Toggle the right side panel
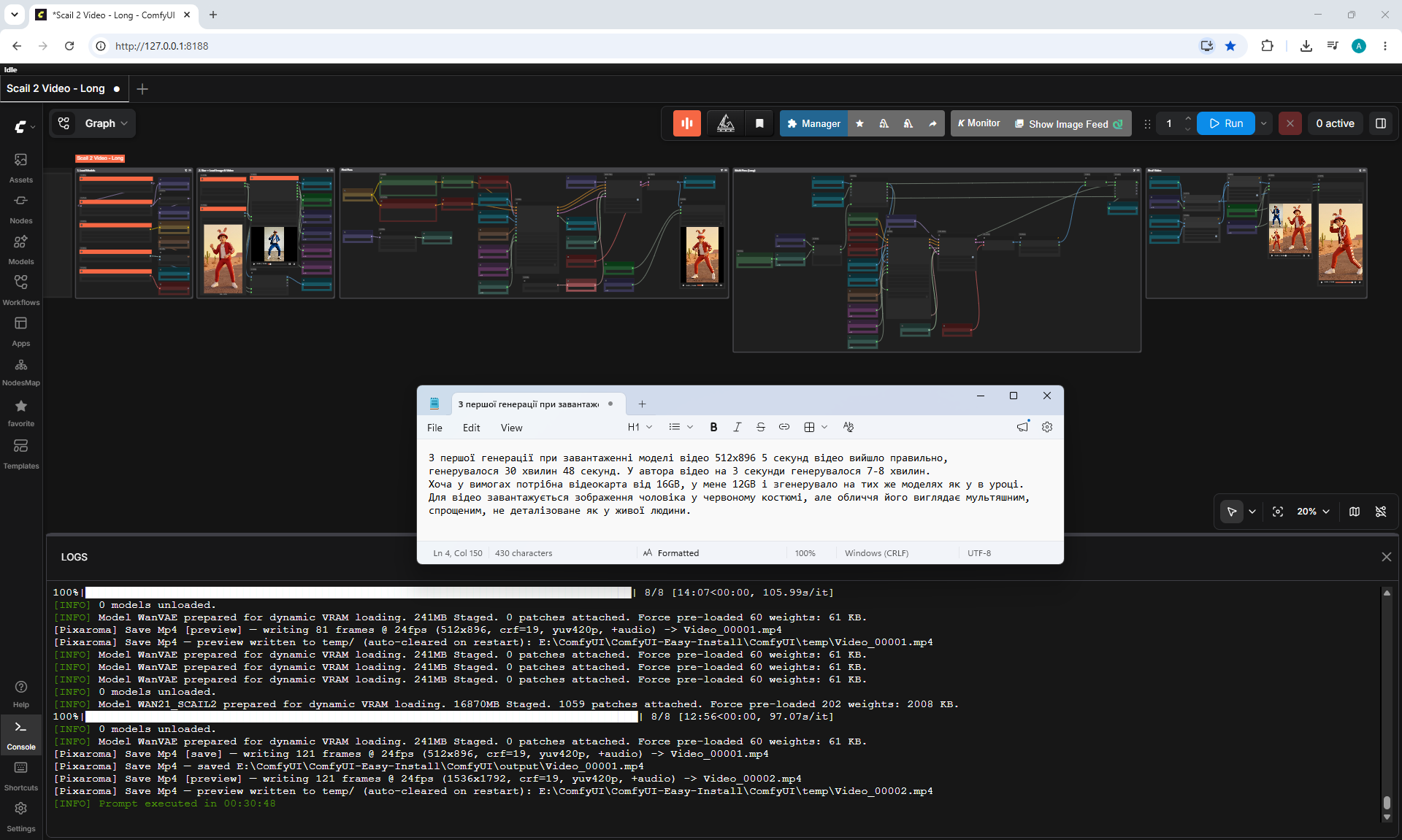This screenshot has width=1402, height=840. point(1381,123)
